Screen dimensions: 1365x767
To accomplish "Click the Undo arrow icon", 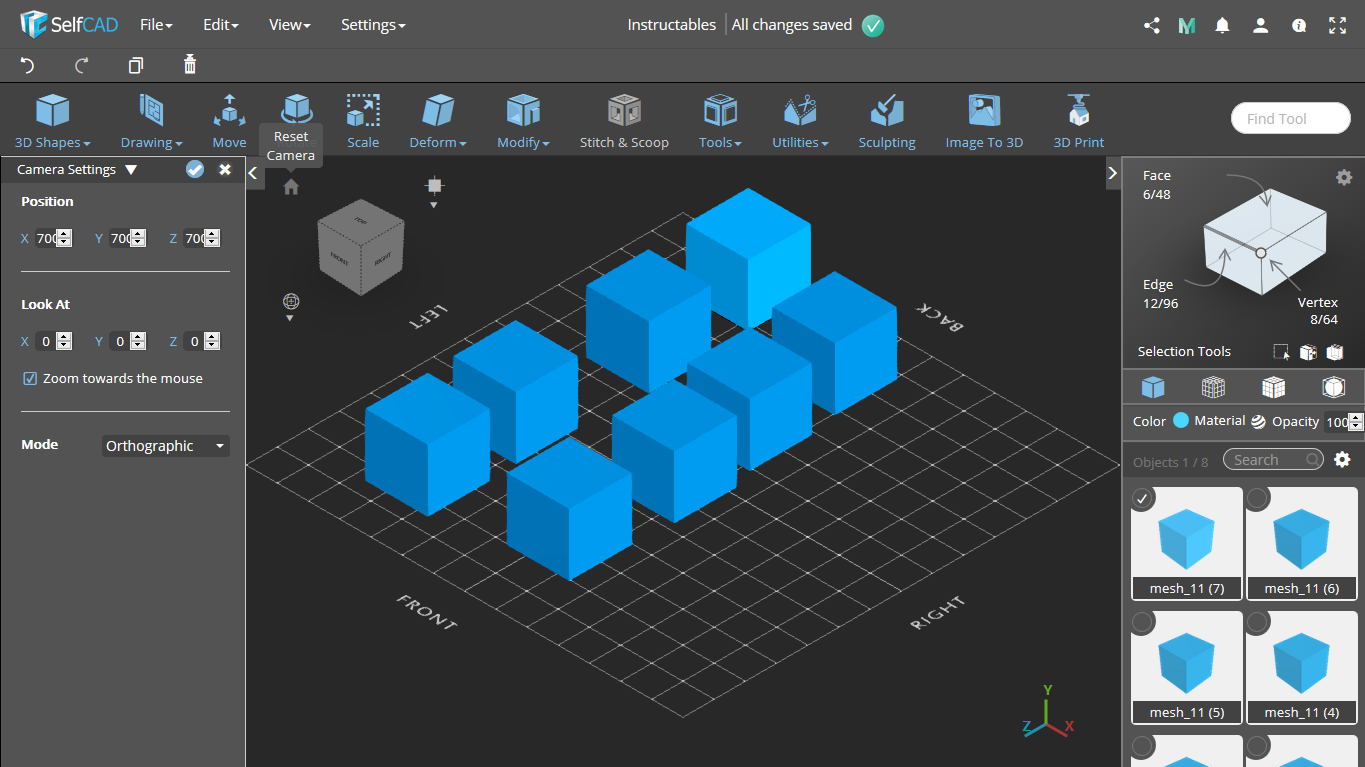I will (x=27, y=65).
